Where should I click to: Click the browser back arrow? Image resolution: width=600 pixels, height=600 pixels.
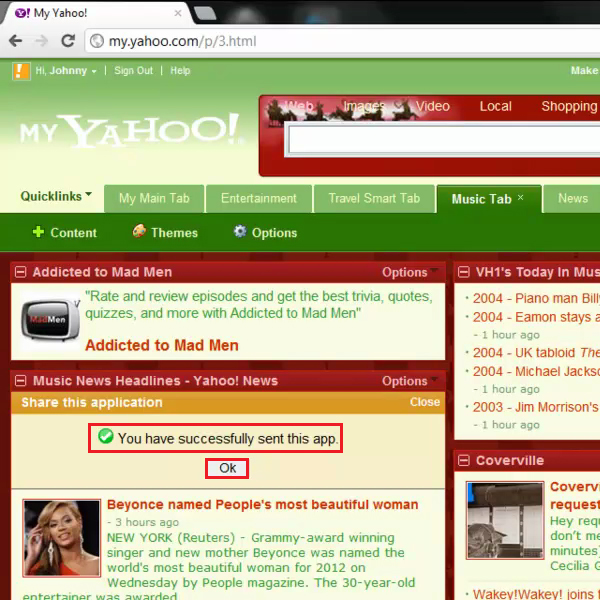pos(16,41)
